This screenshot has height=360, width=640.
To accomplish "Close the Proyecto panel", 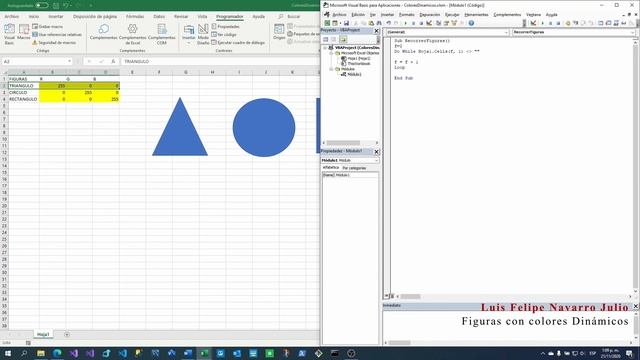I will point(376,31).
